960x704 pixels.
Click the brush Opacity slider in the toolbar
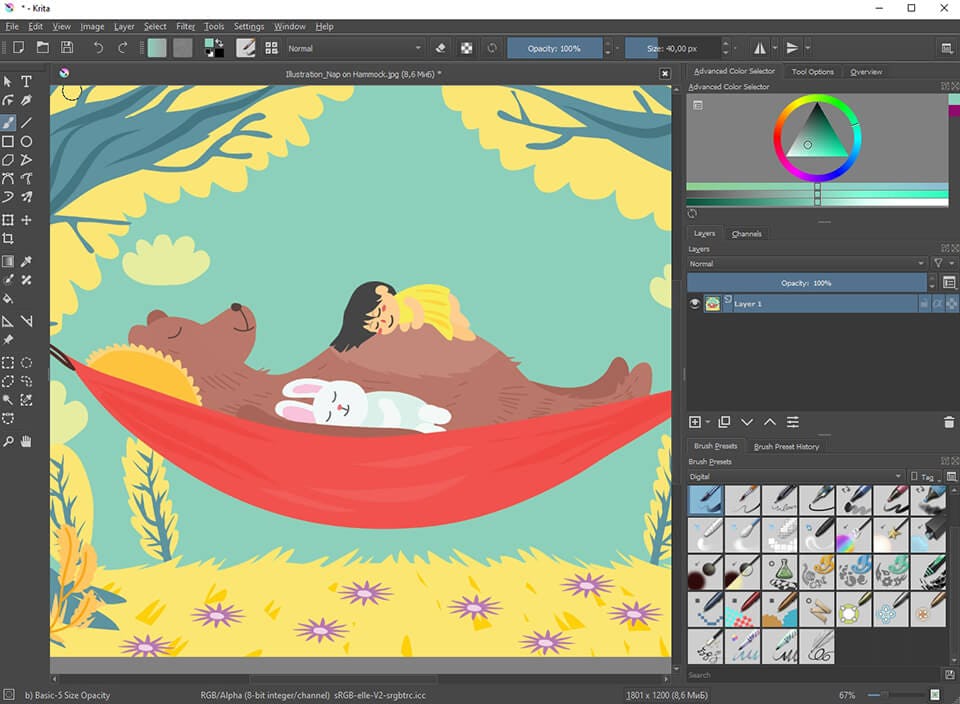pos(555,48)
